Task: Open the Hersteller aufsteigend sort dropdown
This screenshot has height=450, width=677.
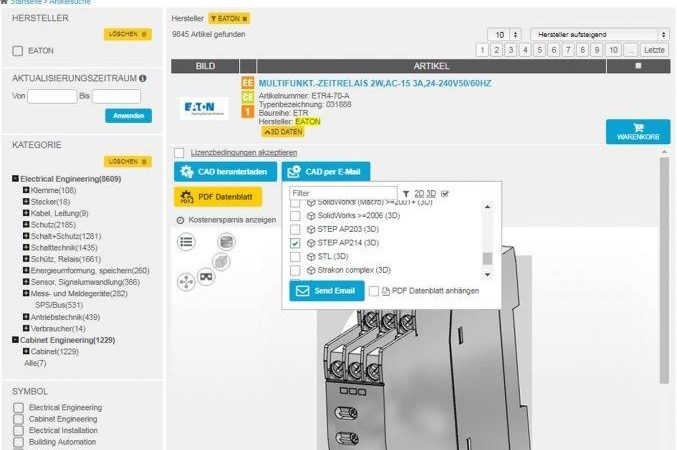Action: coord(600,35)
